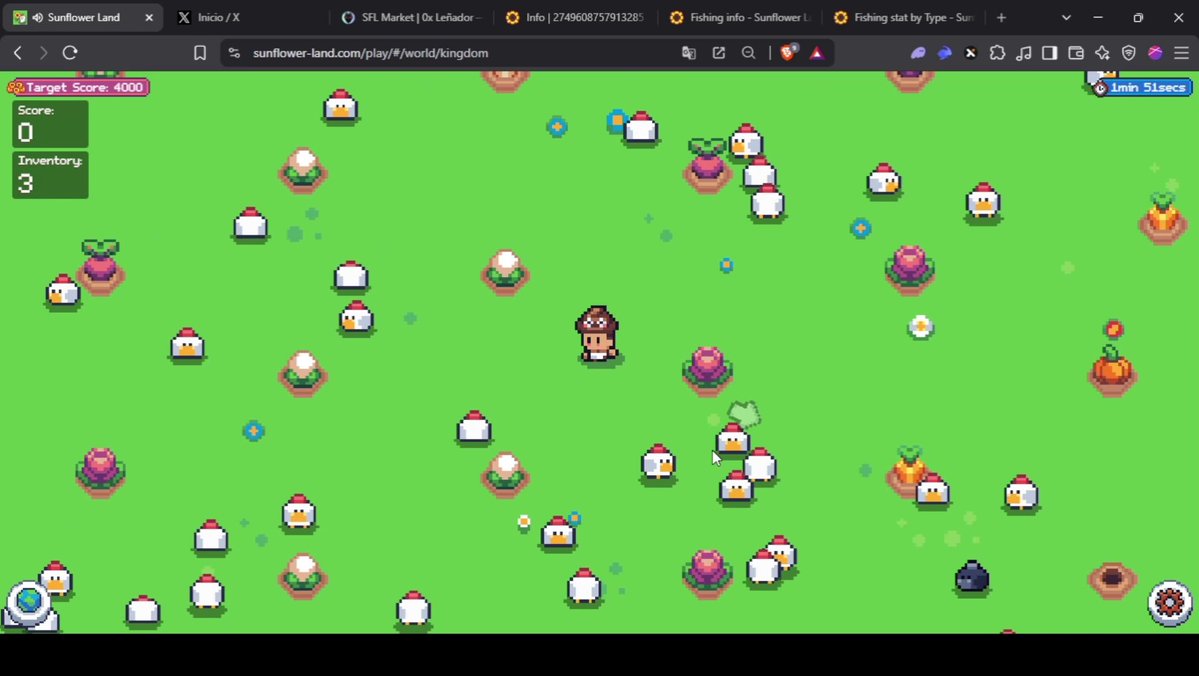Bookmark this page
The width and height of the screenshot is (1199, 676).
coord(200,53)
